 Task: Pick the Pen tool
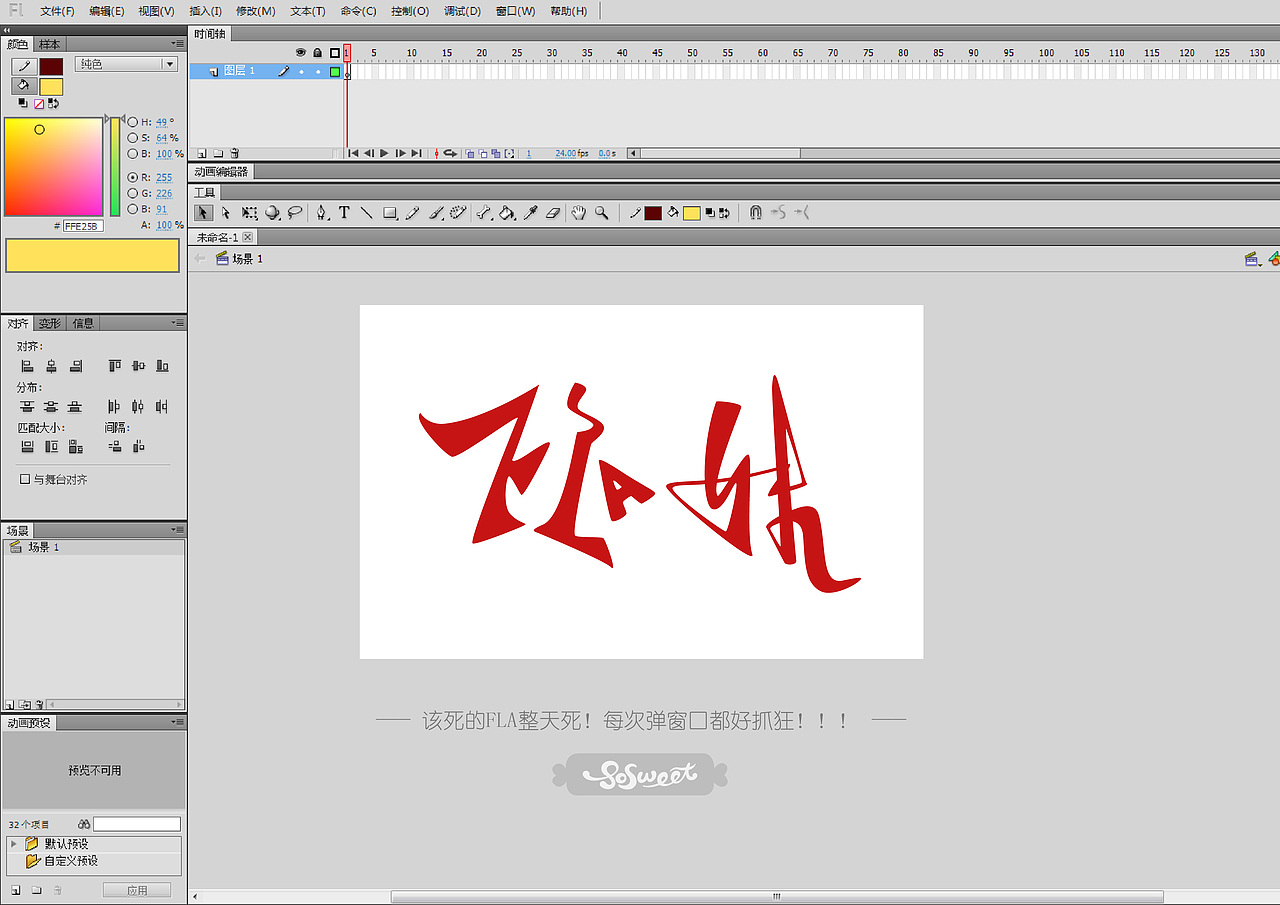pyautogui.click(x=322, y=212)
